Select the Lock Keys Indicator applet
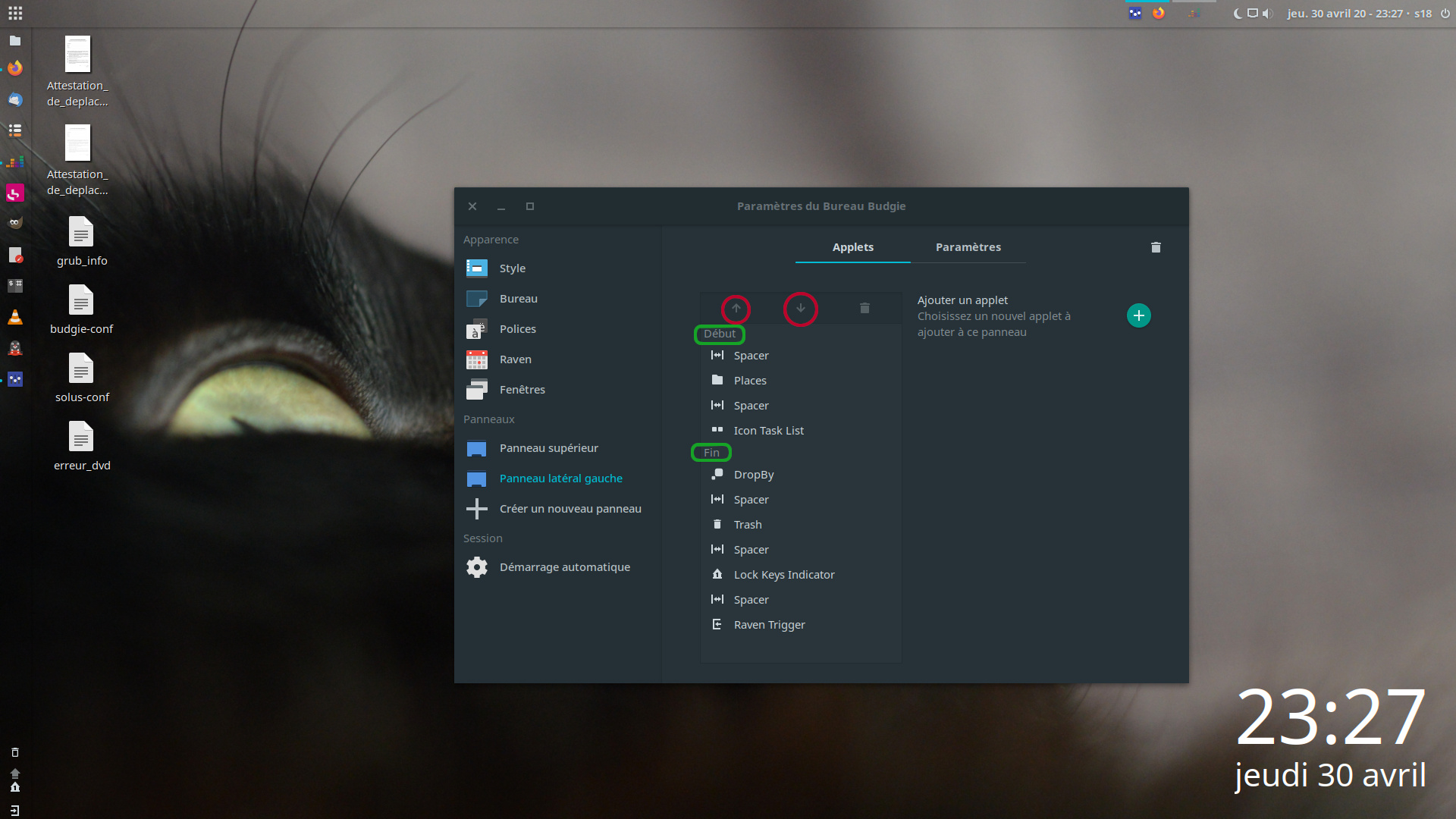Screen dimensions: 1456x819 pos(783,575)
